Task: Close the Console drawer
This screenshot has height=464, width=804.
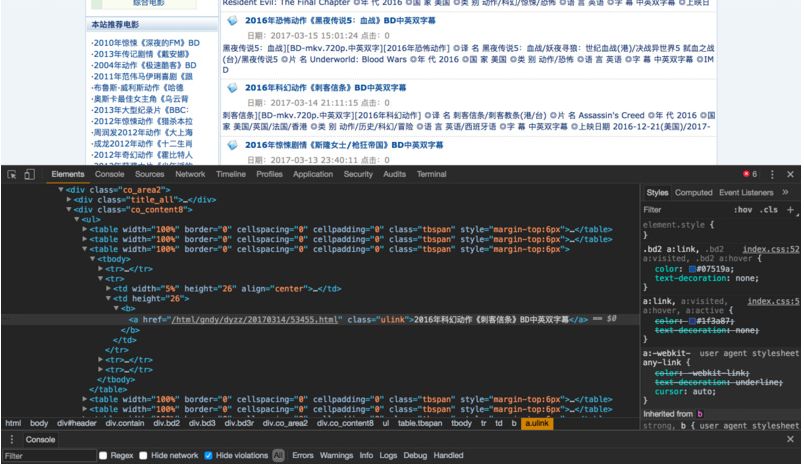Action: (790, 439)
